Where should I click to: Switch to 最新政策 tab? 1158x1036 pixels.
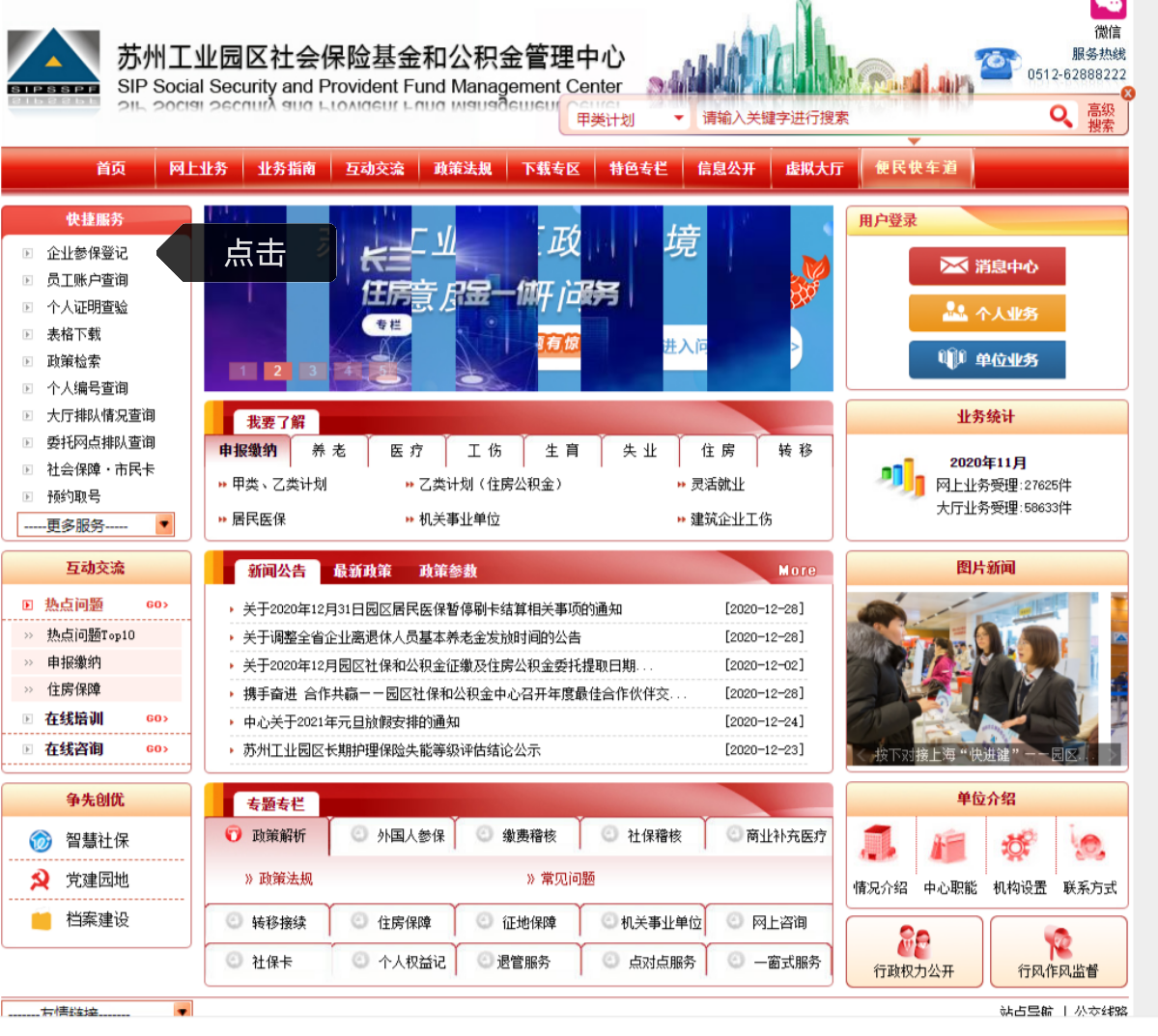tap(362, 571)
